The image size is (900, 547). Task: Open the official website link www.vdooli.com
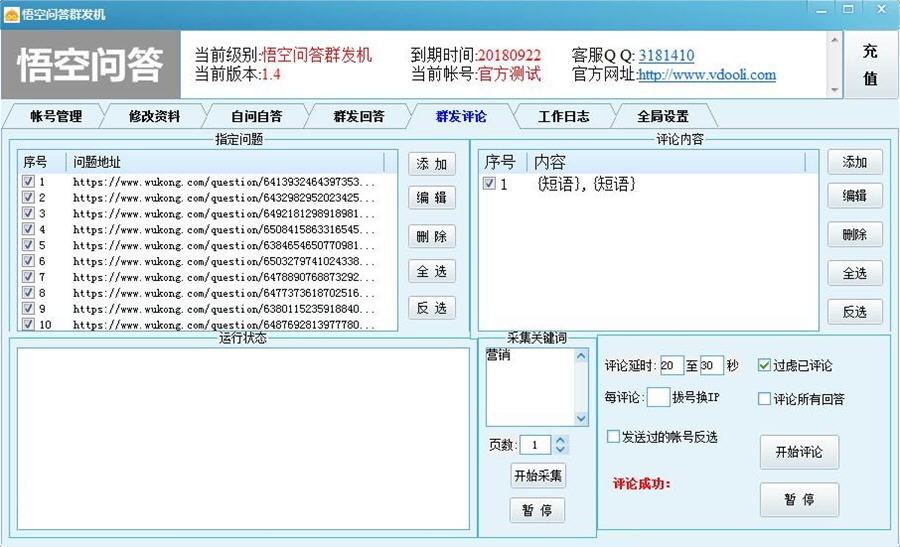tap(707, 75)
